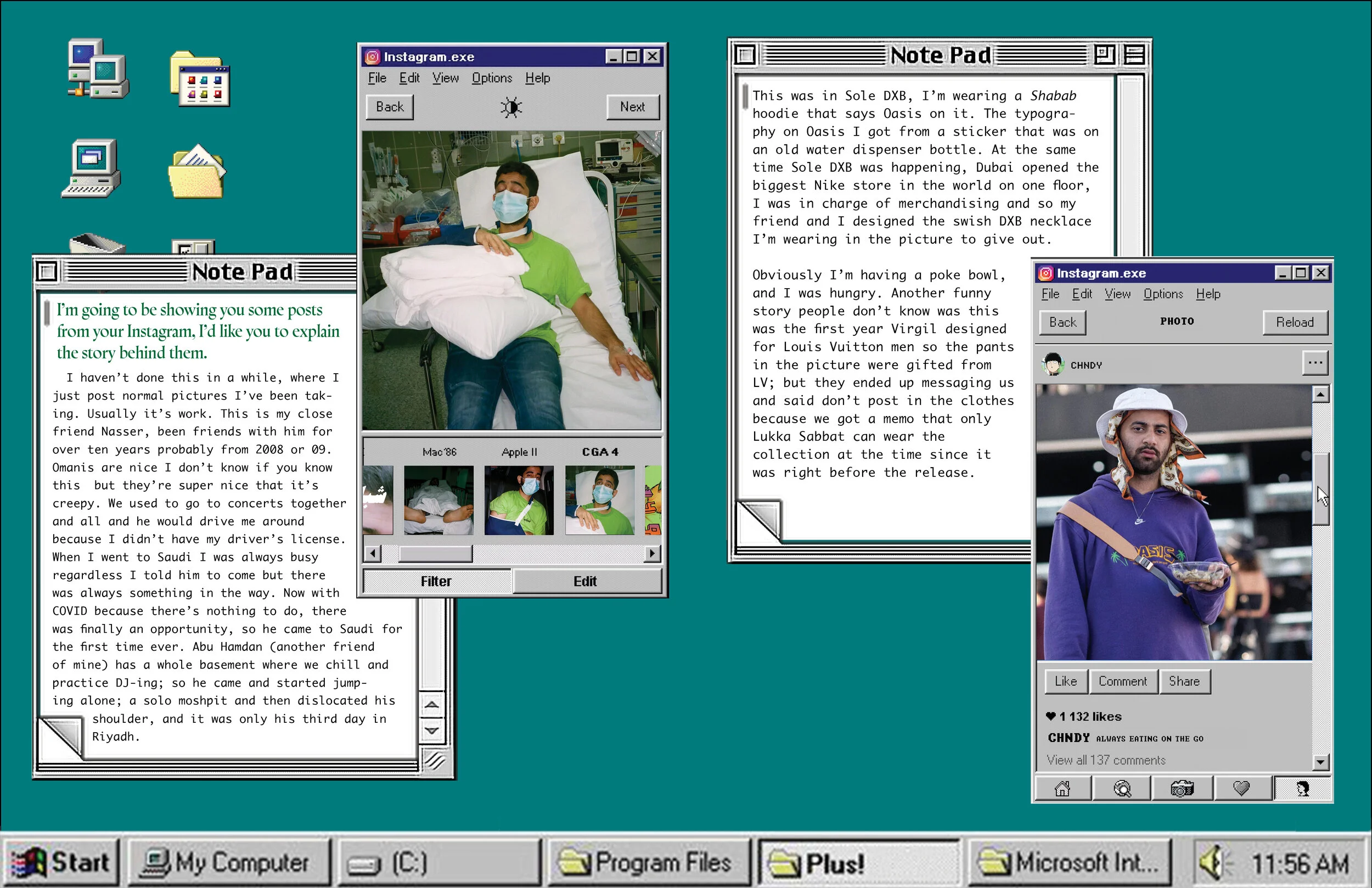Viewport: 1372px width, 888px height.
Task: Switch to the Filter tab
Action: click(x=436, y=581)
